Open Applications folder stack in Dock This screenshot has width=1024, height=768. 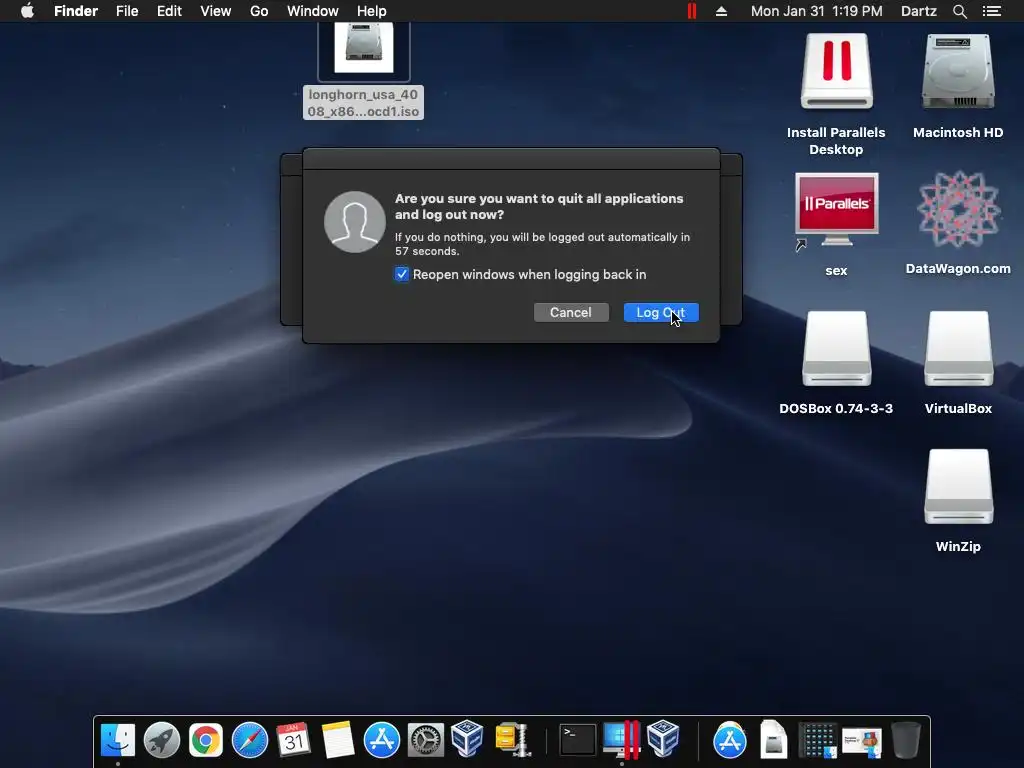click(x=730, y=740)
